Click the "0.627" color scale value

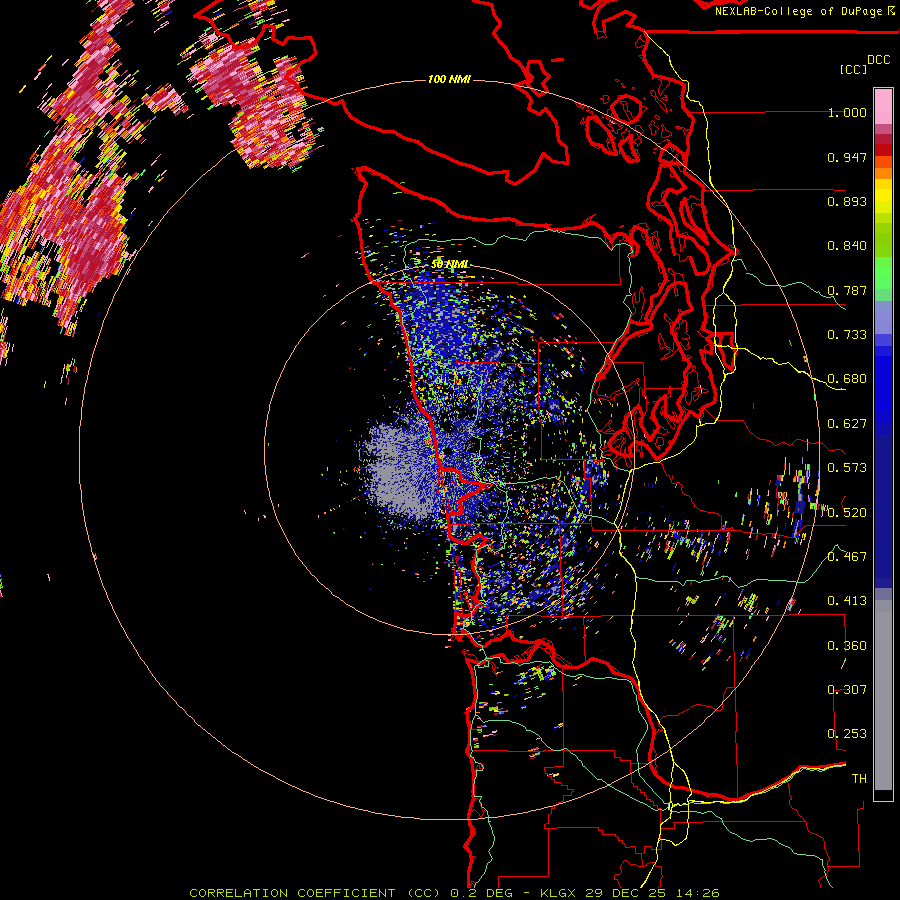847,424
